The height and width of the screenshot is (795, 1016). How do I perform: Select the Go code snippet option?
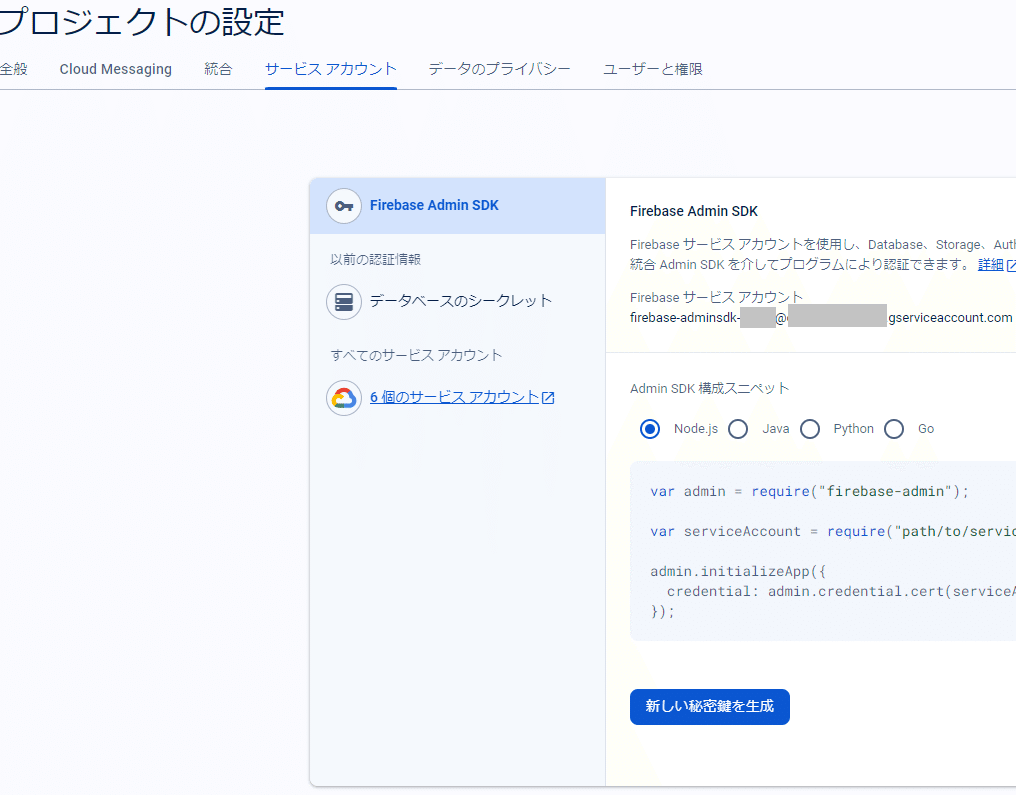click(x=894, y=428)
